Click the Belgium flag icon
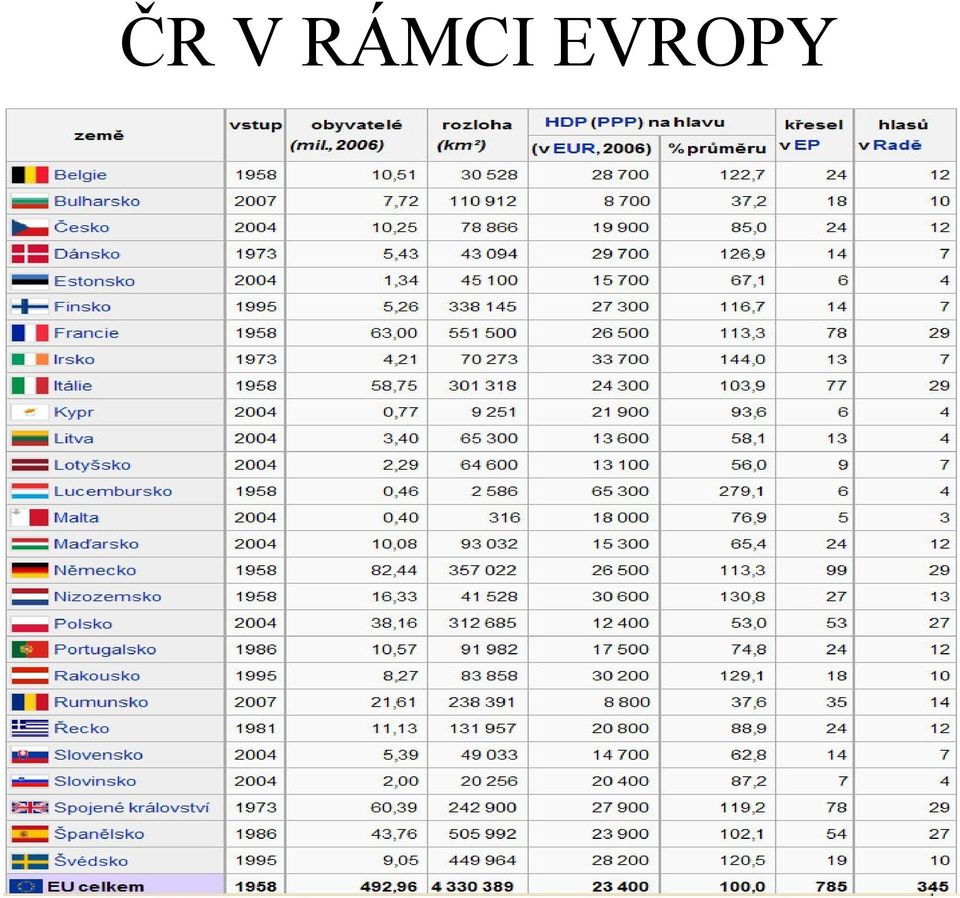 [x=29, y=175]
